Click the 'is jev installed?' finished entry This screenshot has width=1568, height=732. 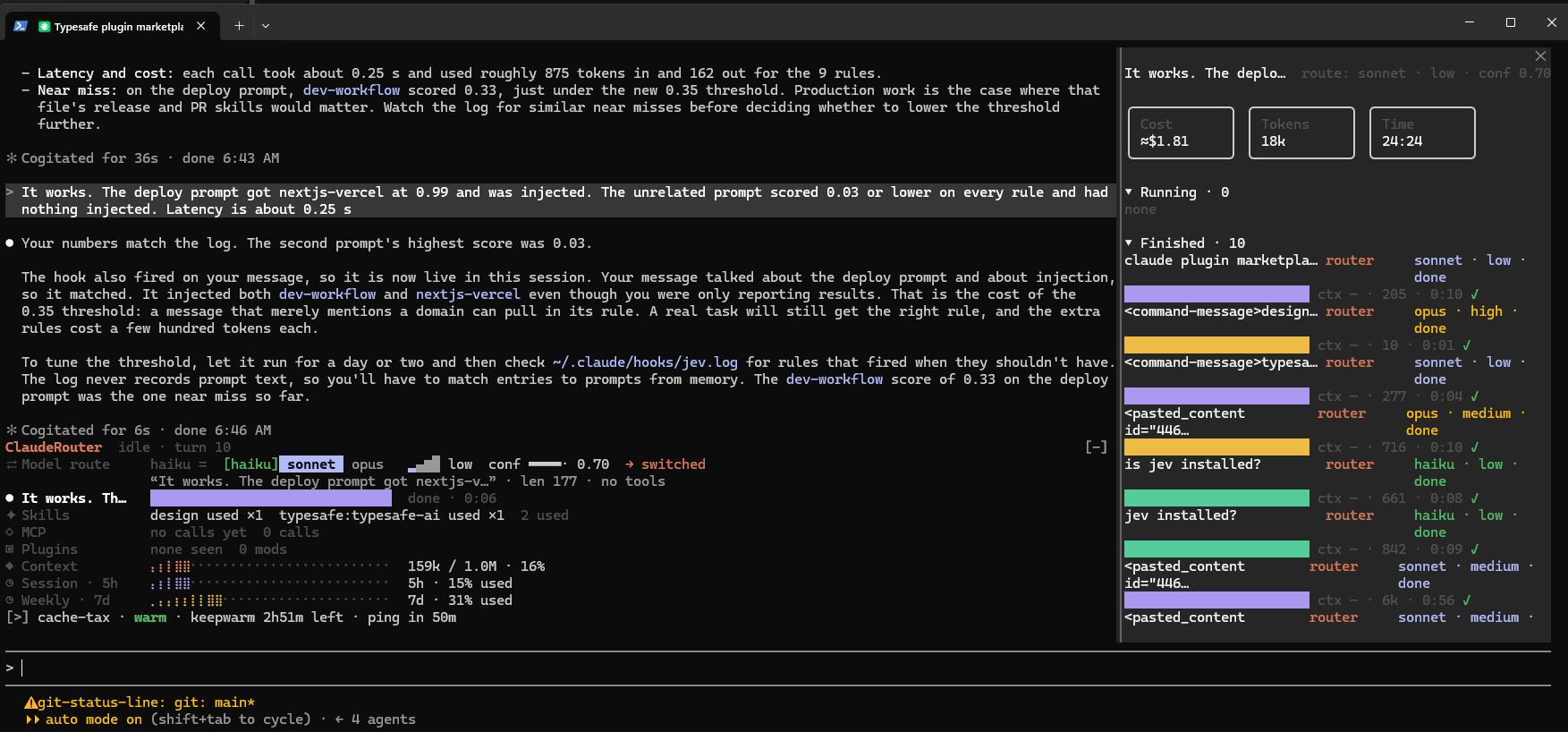coord(1192,464)
